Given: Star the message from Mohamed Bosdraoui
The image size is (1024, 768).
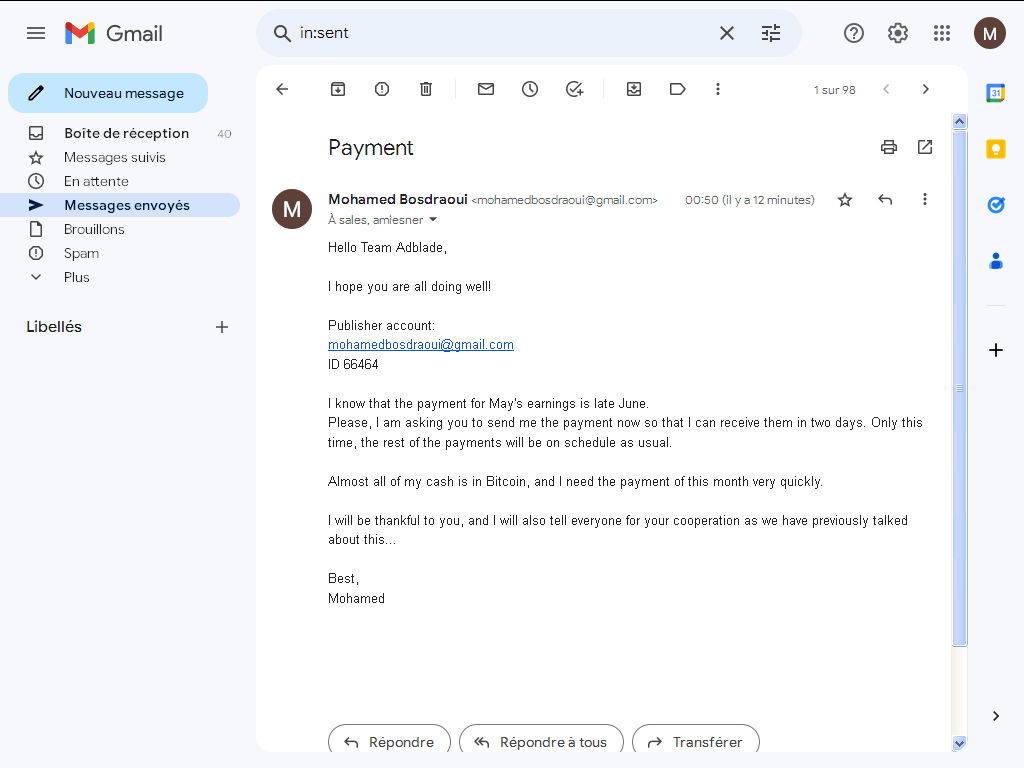Looking at the screenshot, I should click(845, 200).
